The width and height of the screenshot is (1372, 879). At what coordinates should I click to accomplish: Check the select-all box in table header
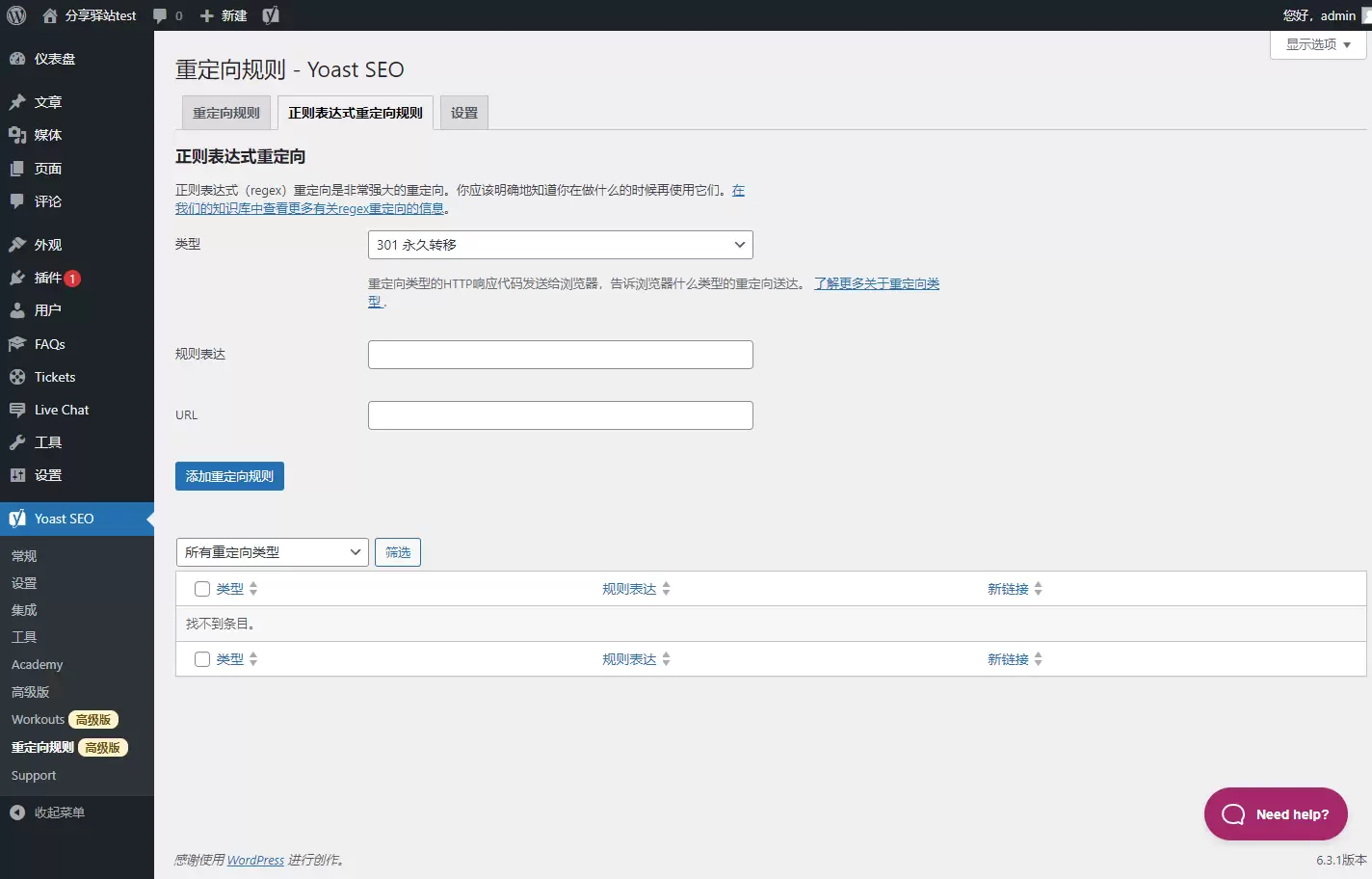tap(202, 589)
